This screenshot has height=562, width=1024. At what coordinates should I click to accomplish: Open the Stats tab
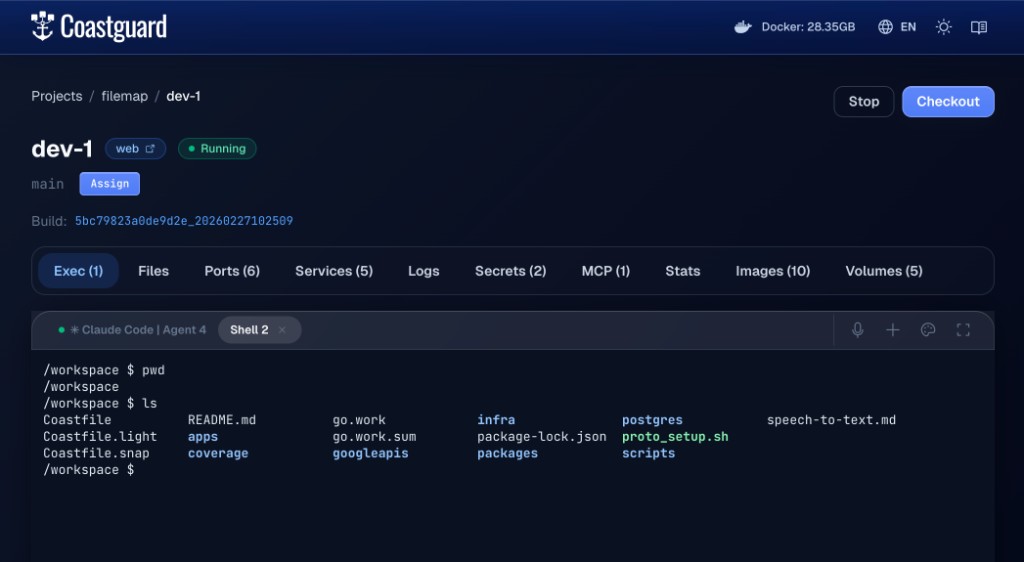tap(682, 271)
